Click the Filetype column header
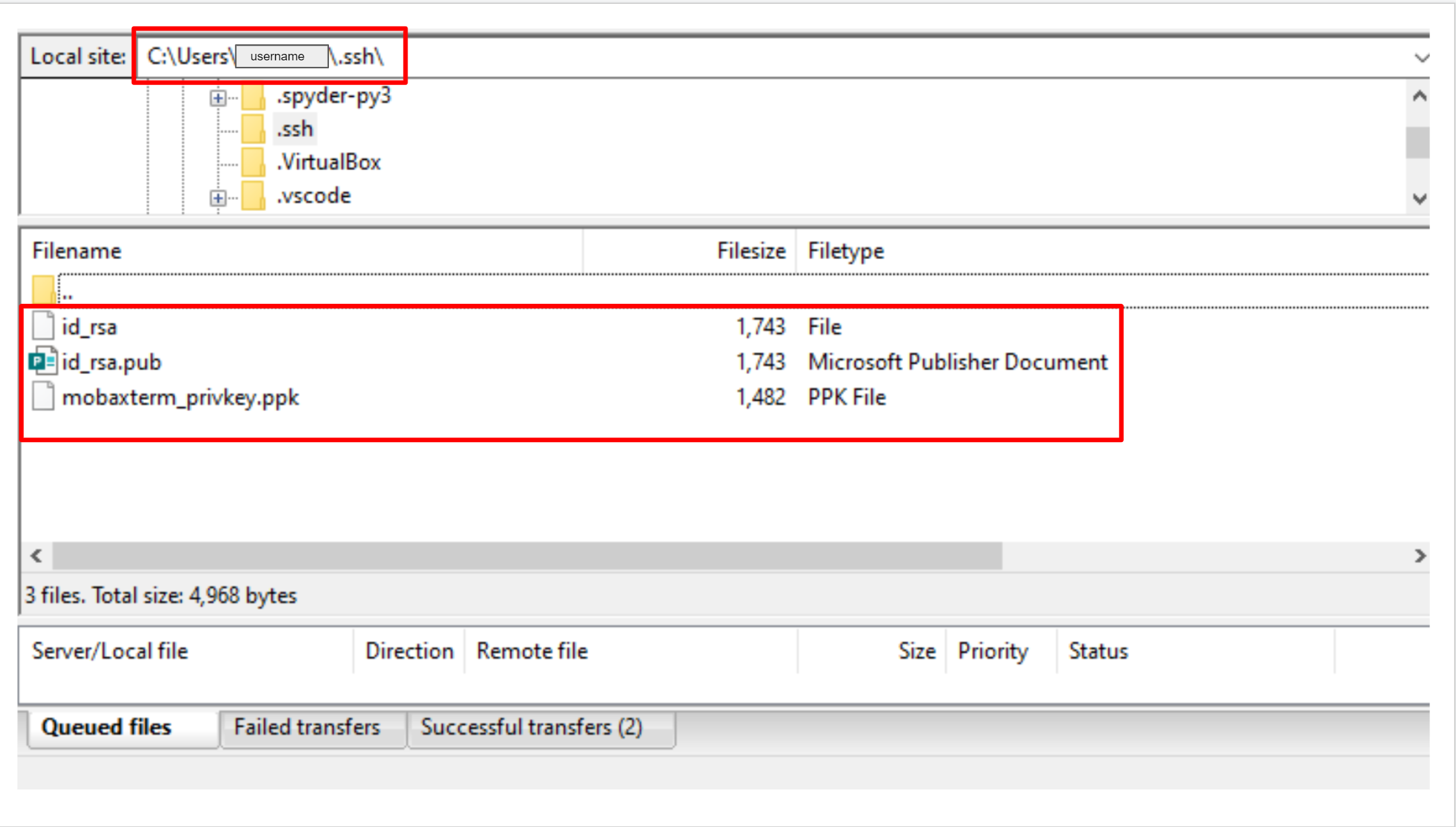Image resolution: width=1456 pixels, height=827 pixels. coord(845,251)
